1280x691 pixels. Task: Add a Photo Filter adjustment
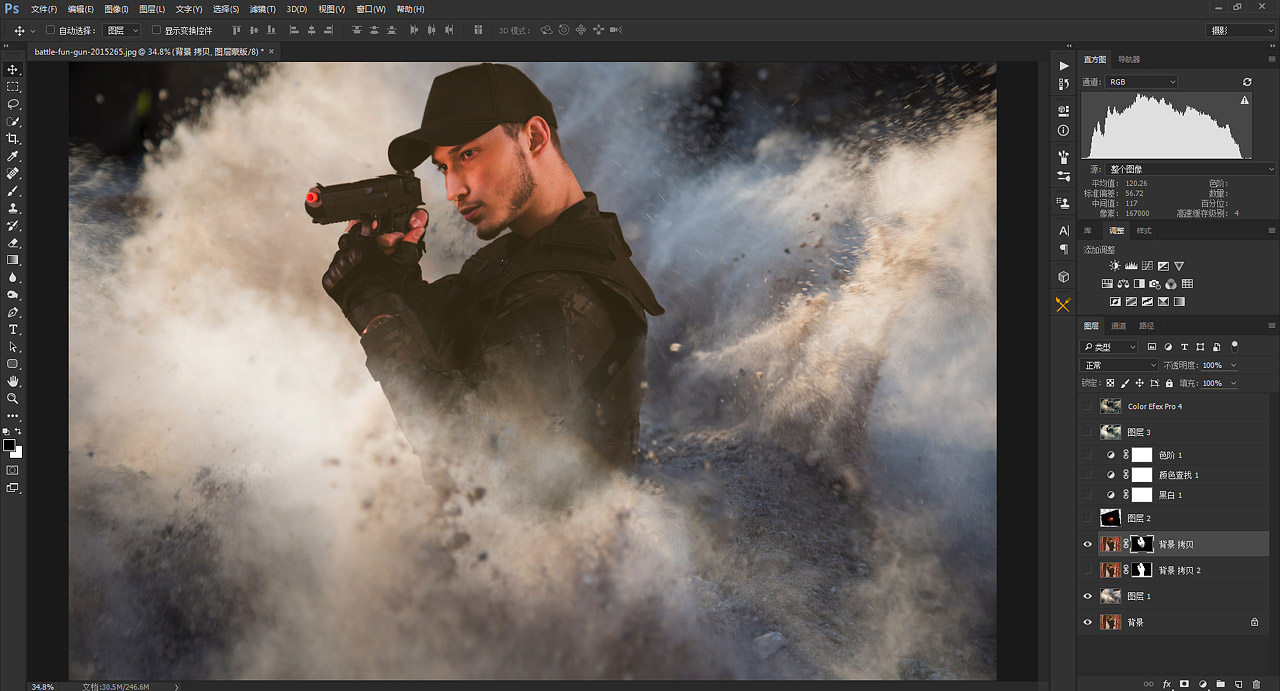[1155, 284]
